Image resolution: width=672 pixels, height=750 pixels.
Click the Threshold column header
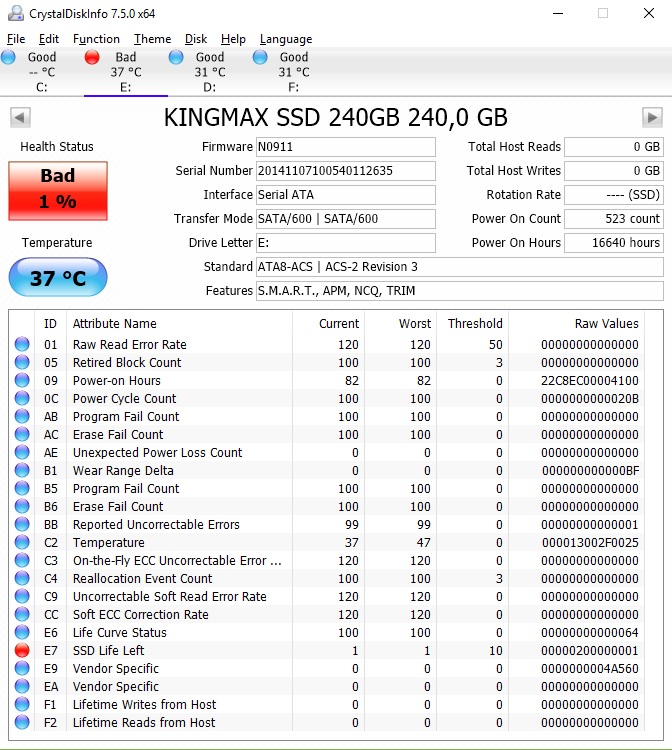coord(473,324)
